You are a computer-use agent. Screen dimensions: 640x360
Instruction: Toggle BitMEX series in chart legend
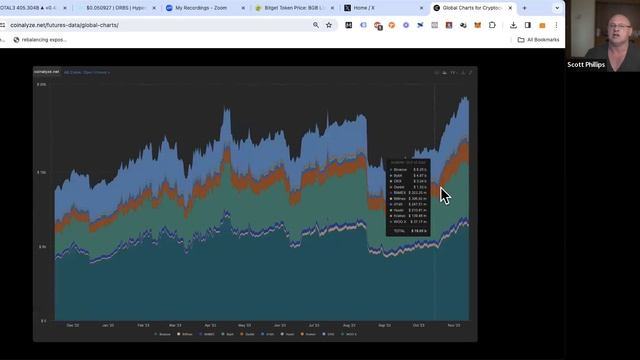(x=207, y=334)
